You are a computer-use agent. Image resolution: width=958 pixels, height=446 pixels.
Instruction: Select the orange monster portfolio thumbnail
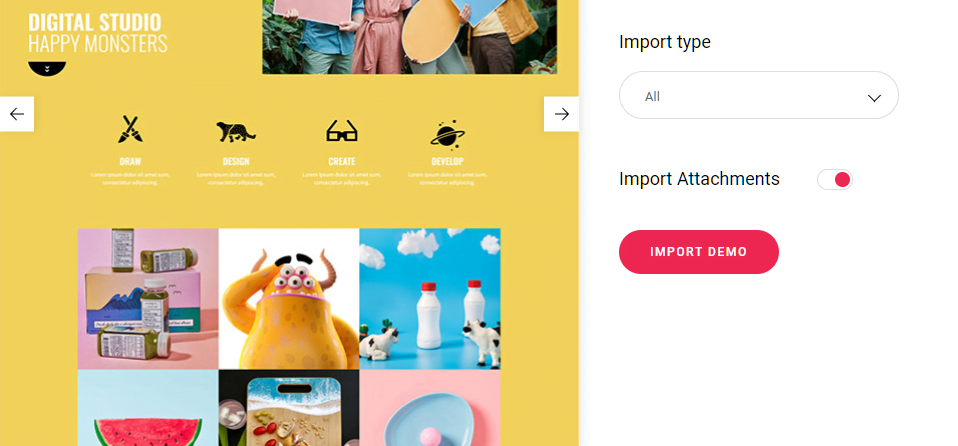point(289,299)
